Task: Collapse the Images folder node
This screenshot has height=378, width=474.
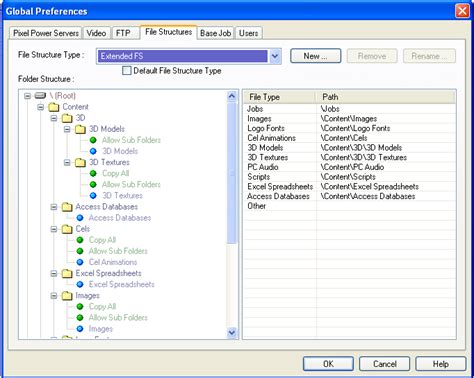Action: pos(54,296)
